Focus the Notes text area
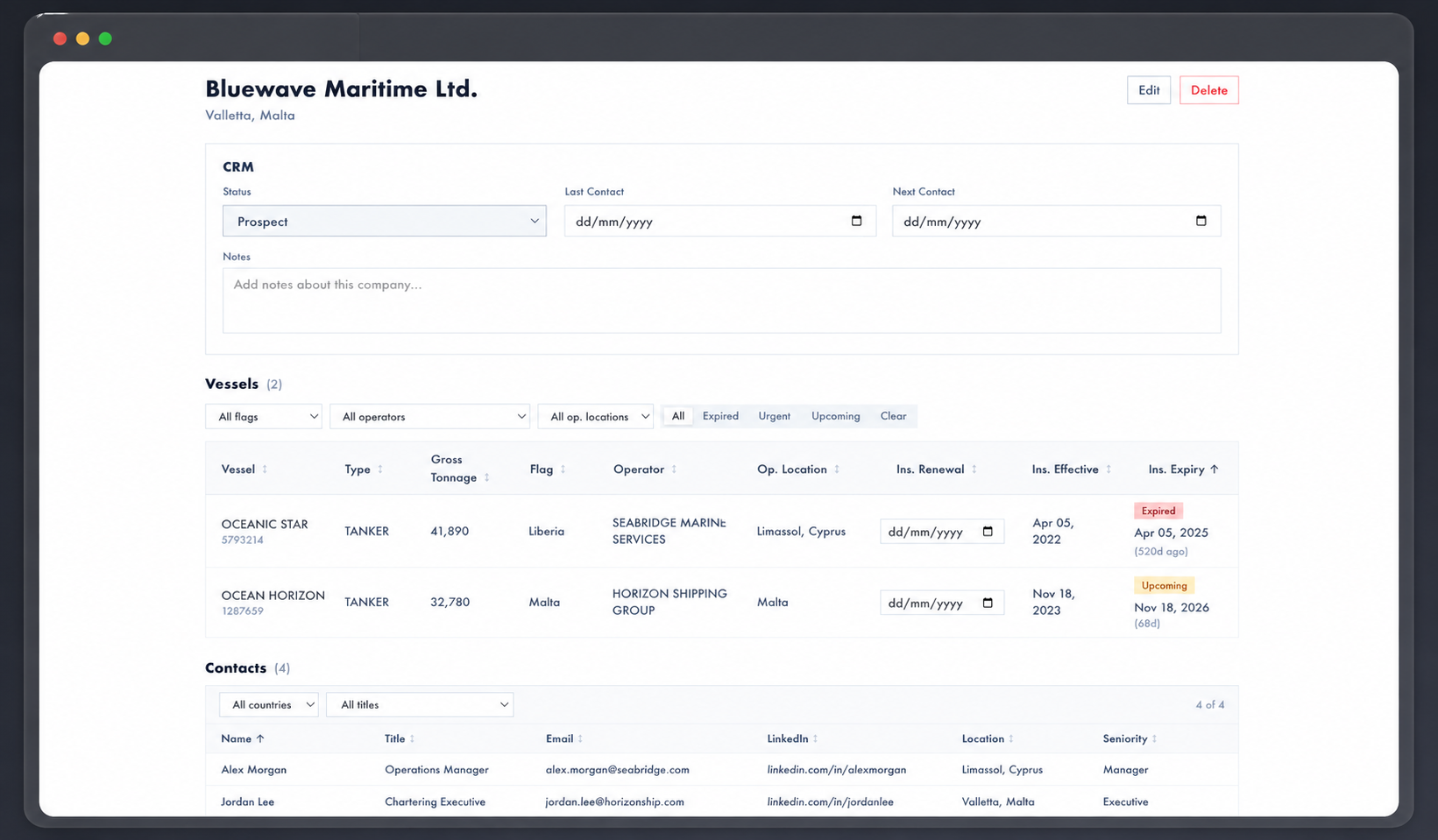 click(x=721, y=300)
